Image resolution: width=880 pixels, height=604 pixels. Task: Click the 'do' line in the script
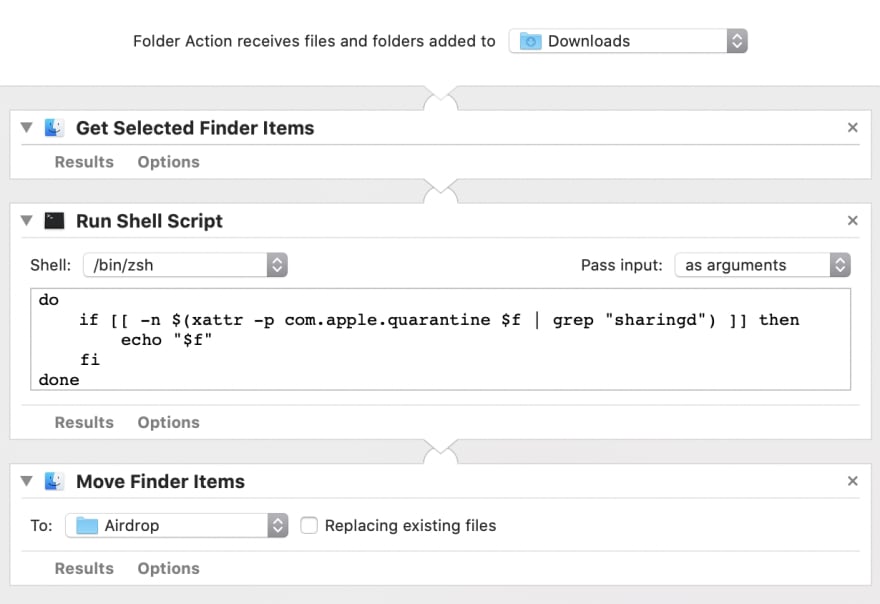[x=49, y=300]
